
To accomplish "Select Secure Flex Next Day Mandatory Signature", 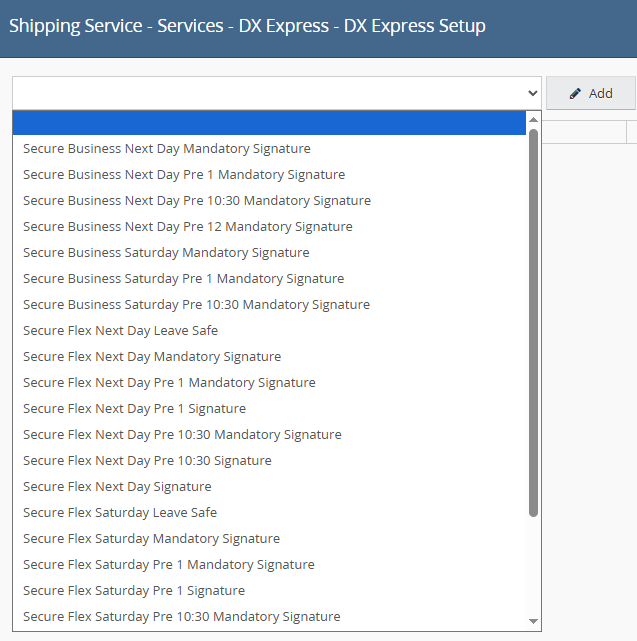I will click(152, 357).
